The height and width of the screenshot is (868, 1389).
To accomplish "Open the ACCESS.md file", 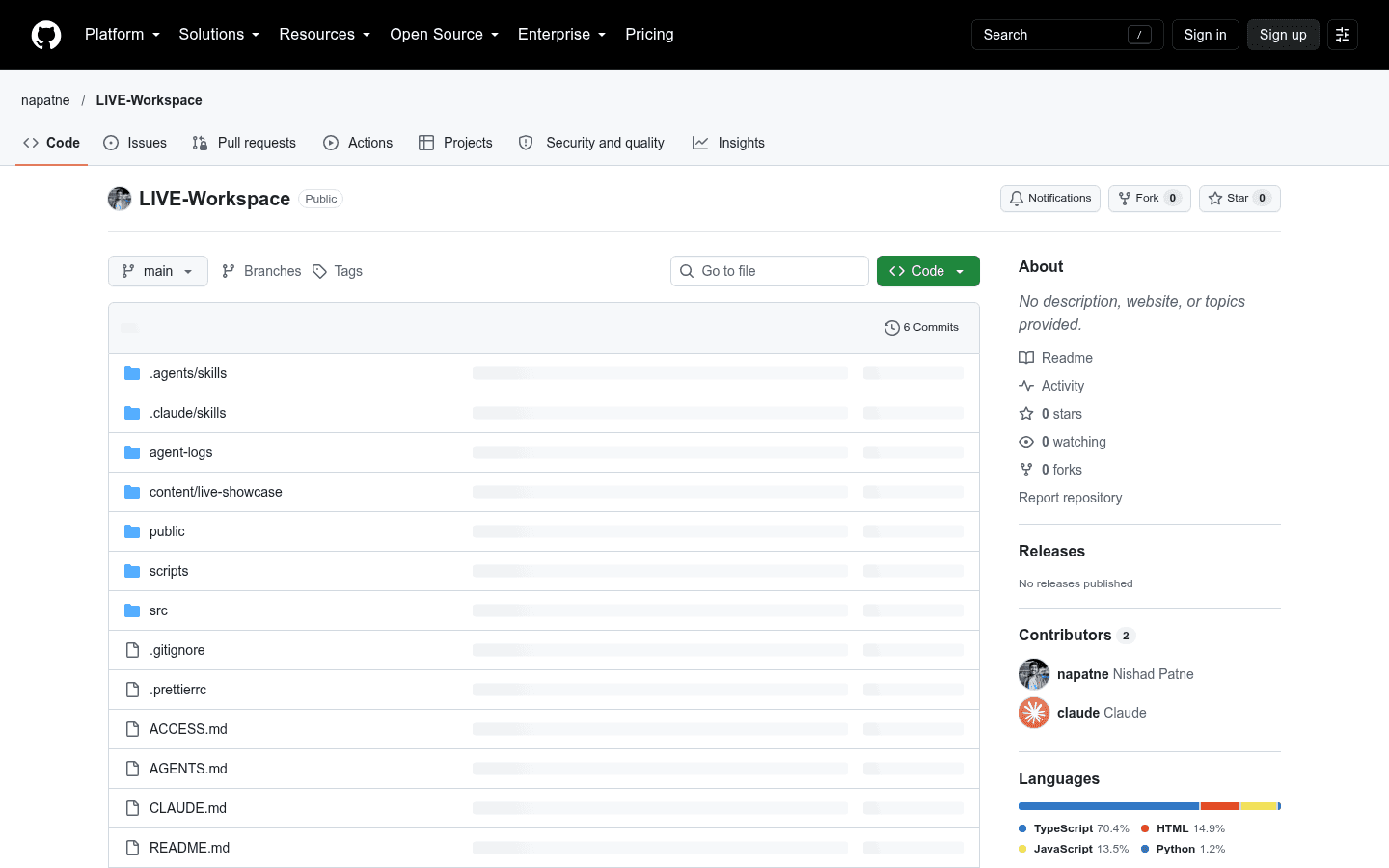I will click(188, 729).
